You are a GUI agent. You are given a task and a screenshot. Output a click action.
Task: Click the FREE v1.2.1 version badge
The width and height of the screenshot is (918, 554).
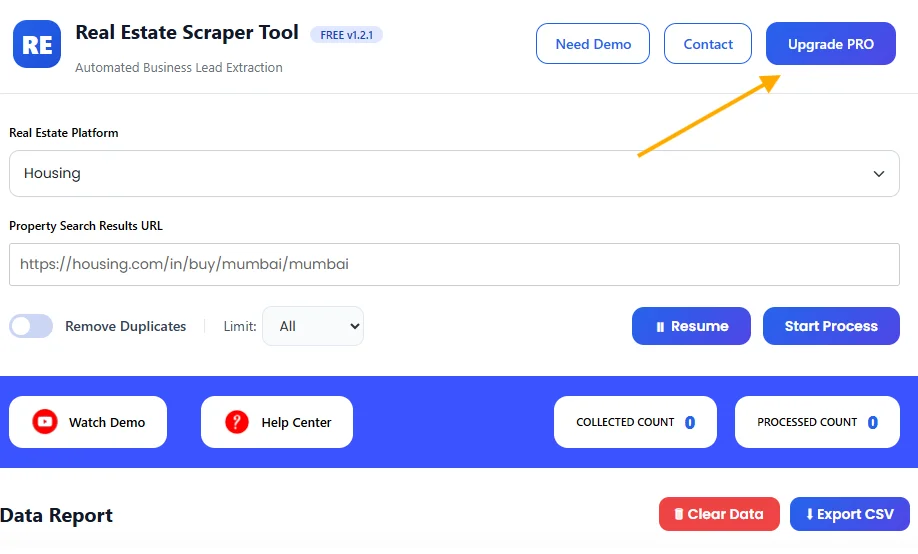[346, 35]
